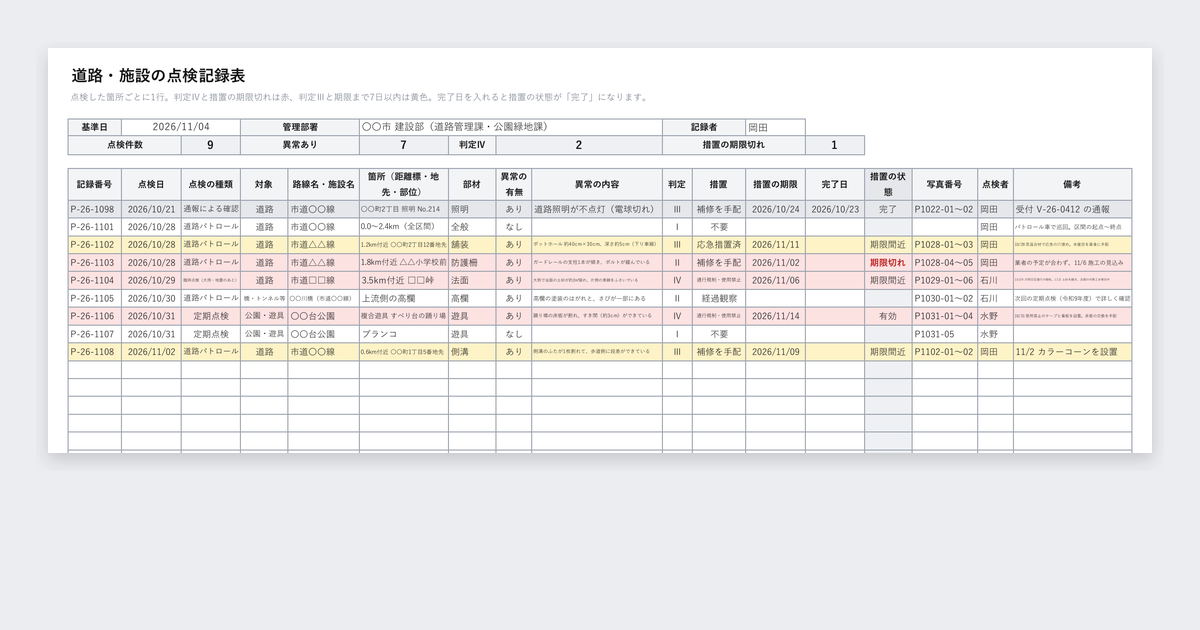Click the 管理部署 value ○○市 建設部 cell
This screenshot has height=630, width=1200.
[510, 128]
